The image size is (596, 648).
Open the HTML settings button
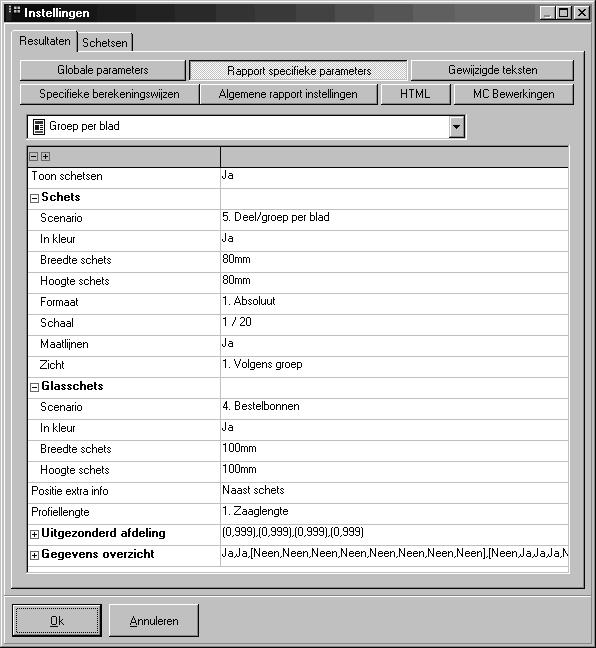pos(415,94)
